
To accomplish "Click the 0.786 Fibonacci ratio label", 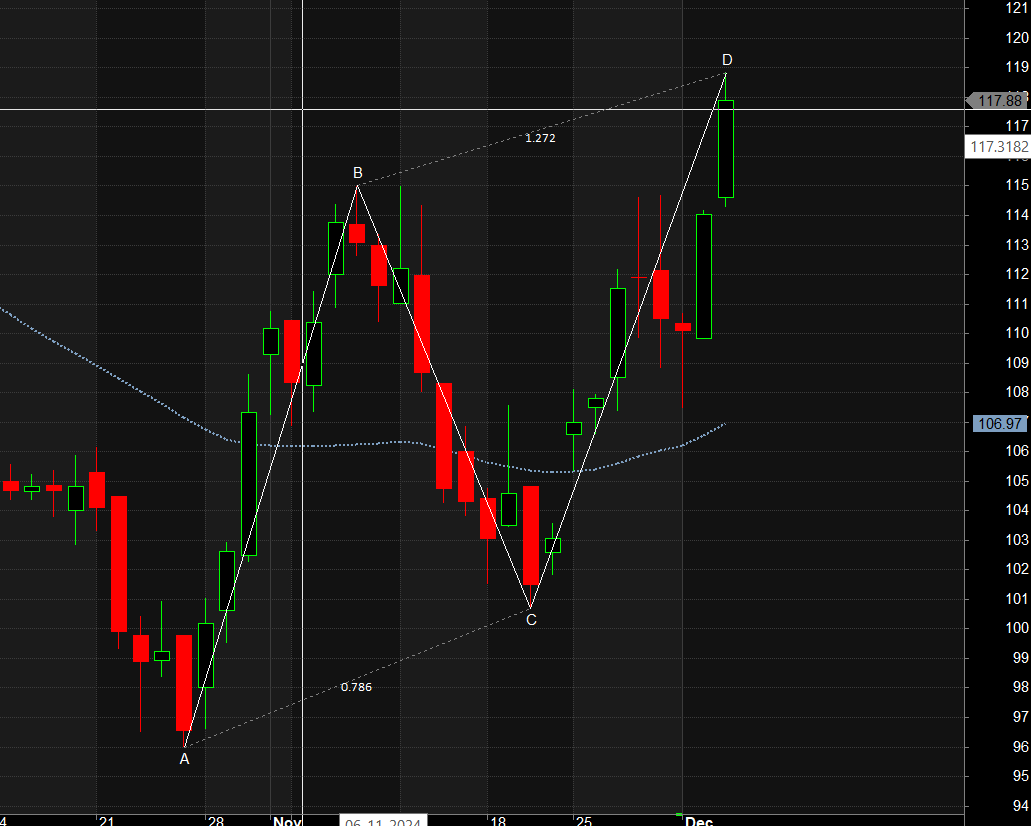I will point(356,687).
